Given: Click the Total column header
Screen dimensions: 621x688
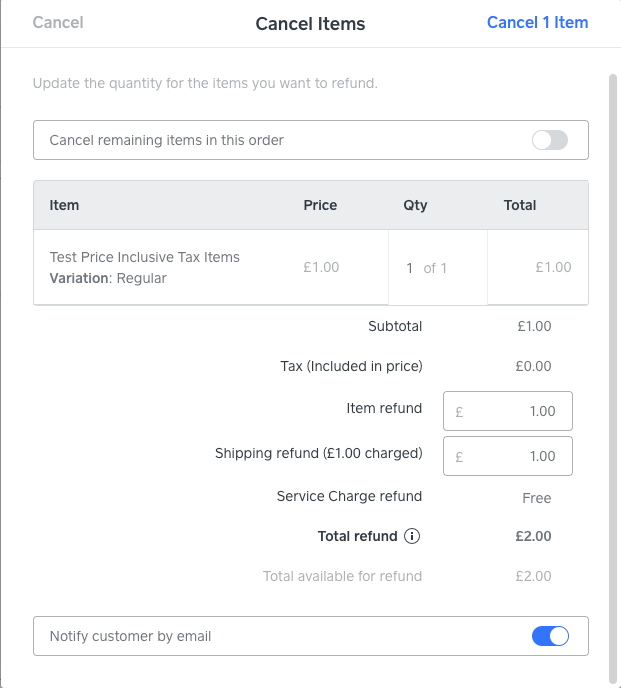Looking at the screenshot, I should (x=520, y=205).
